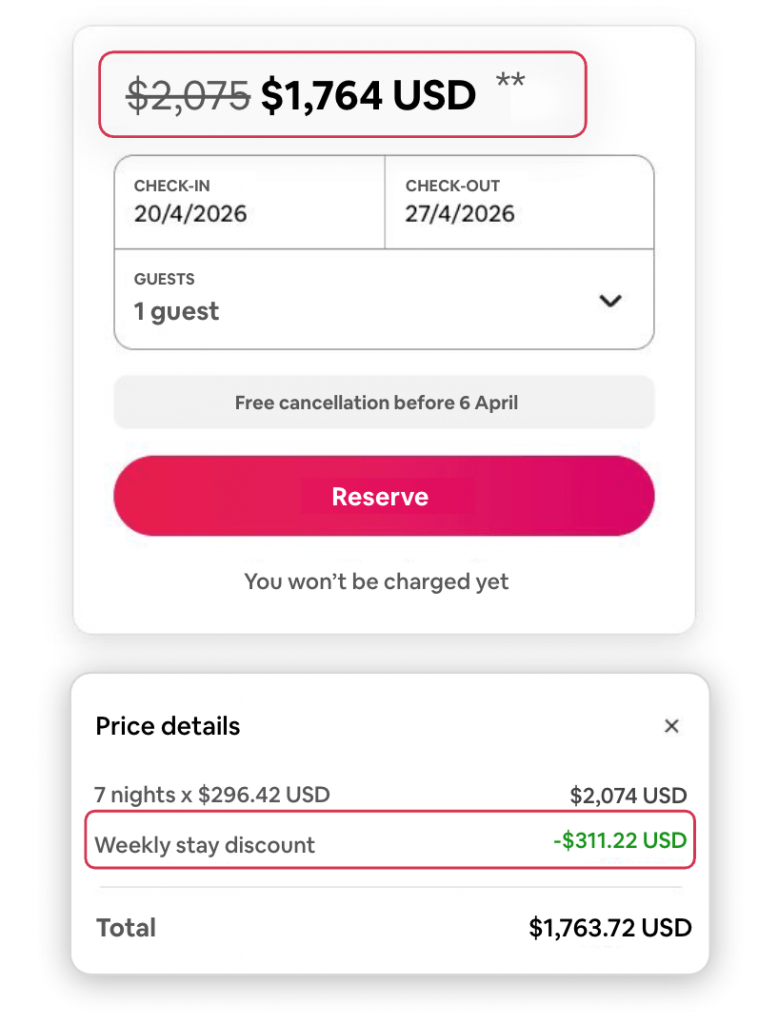
Task: Click the $2,074 USD nightly subtotal
Action: pos(628,796)
